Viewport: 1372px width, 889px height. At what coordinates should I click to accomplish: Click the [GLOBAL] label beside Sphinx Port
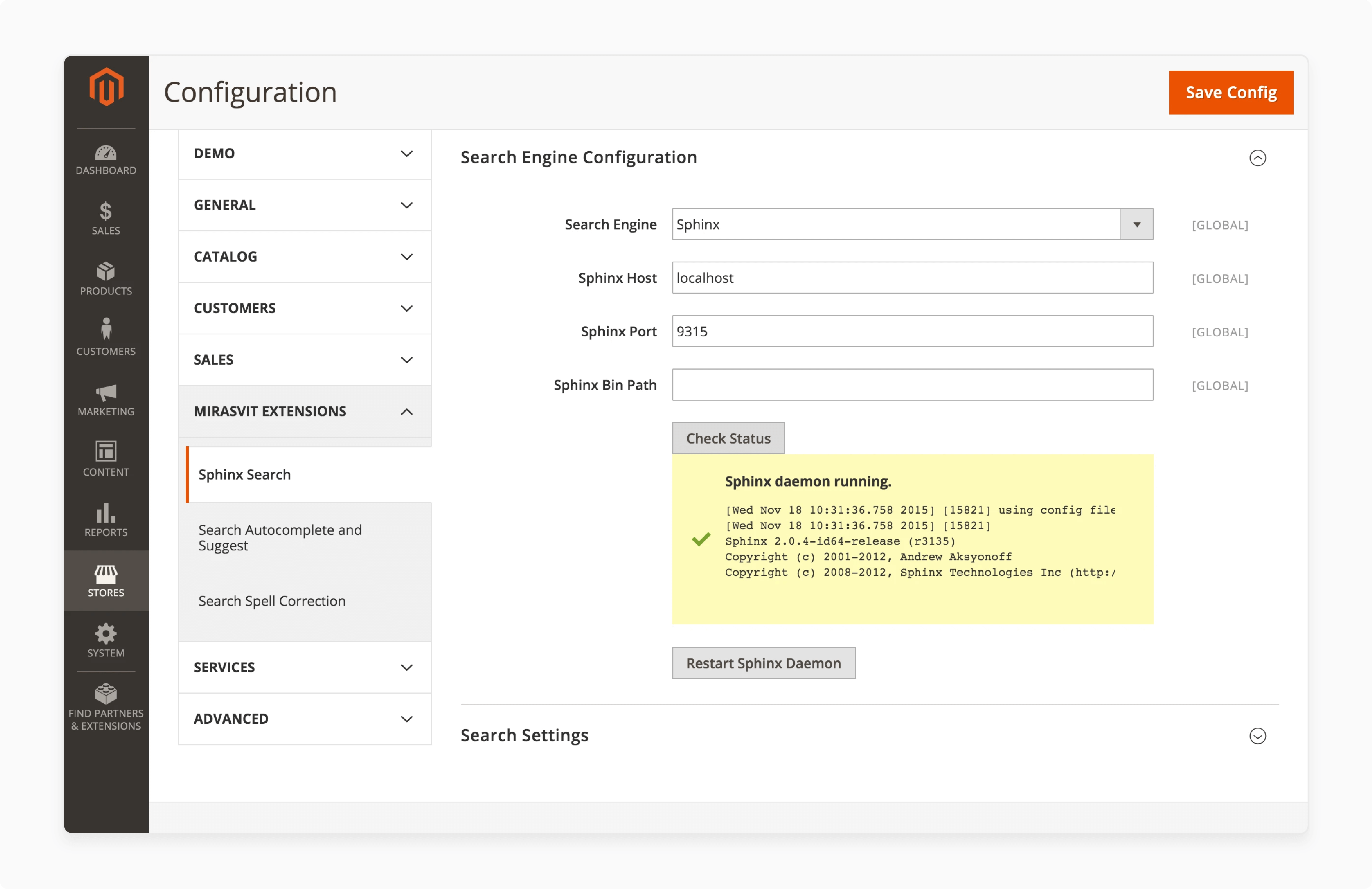pyautogui.click(x=1220, y=332)
